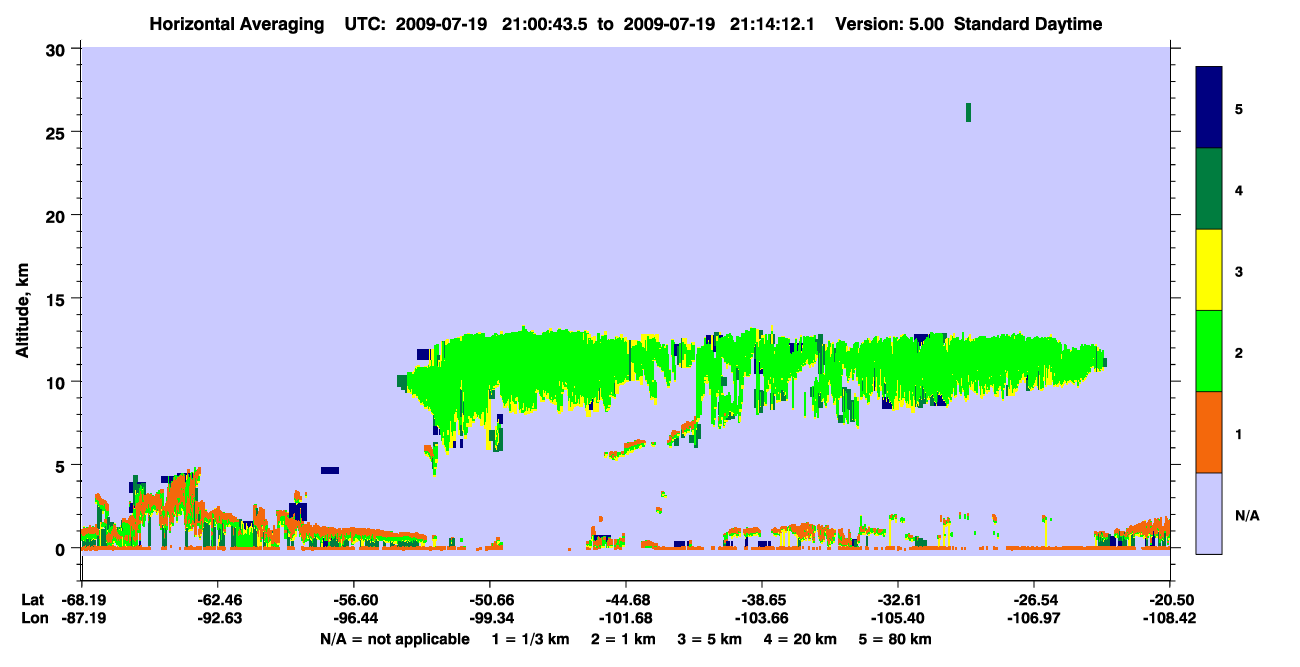
Task: Click the 'Lat' row label
Action: 32,600
